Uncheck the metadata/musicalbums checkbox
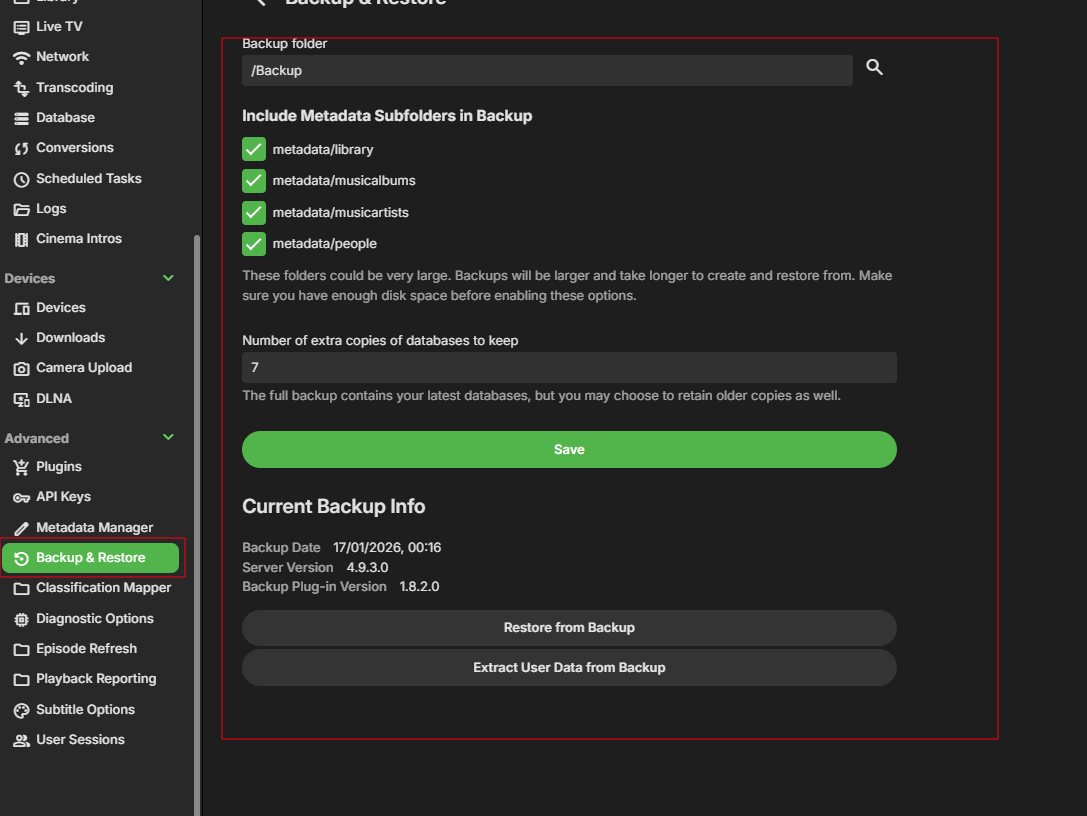Screen dimensions: 1087x816 click(x=254, y=181)
